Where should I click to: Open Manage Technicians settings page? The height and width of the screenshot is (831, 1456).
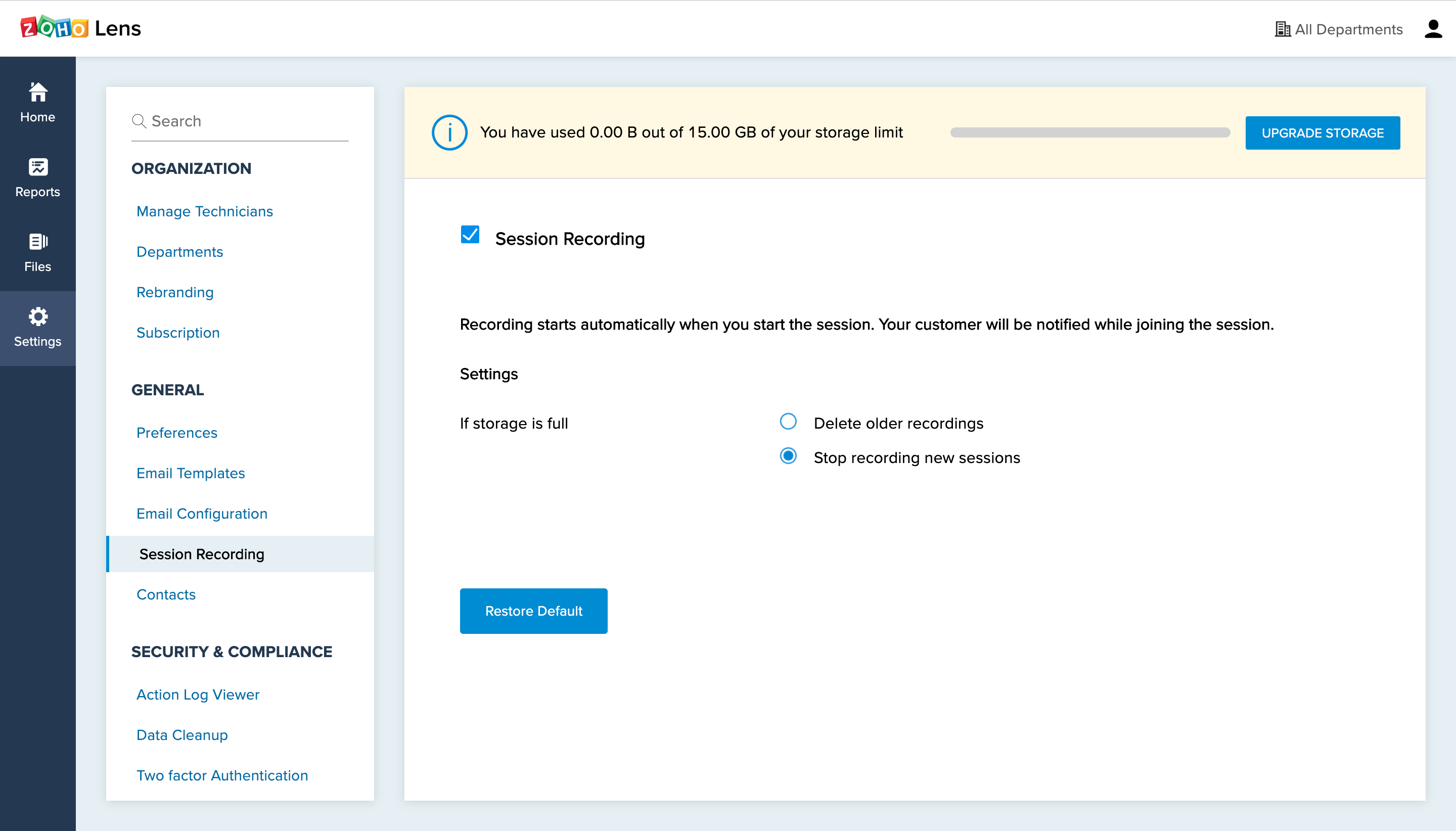tap(204, 211)
